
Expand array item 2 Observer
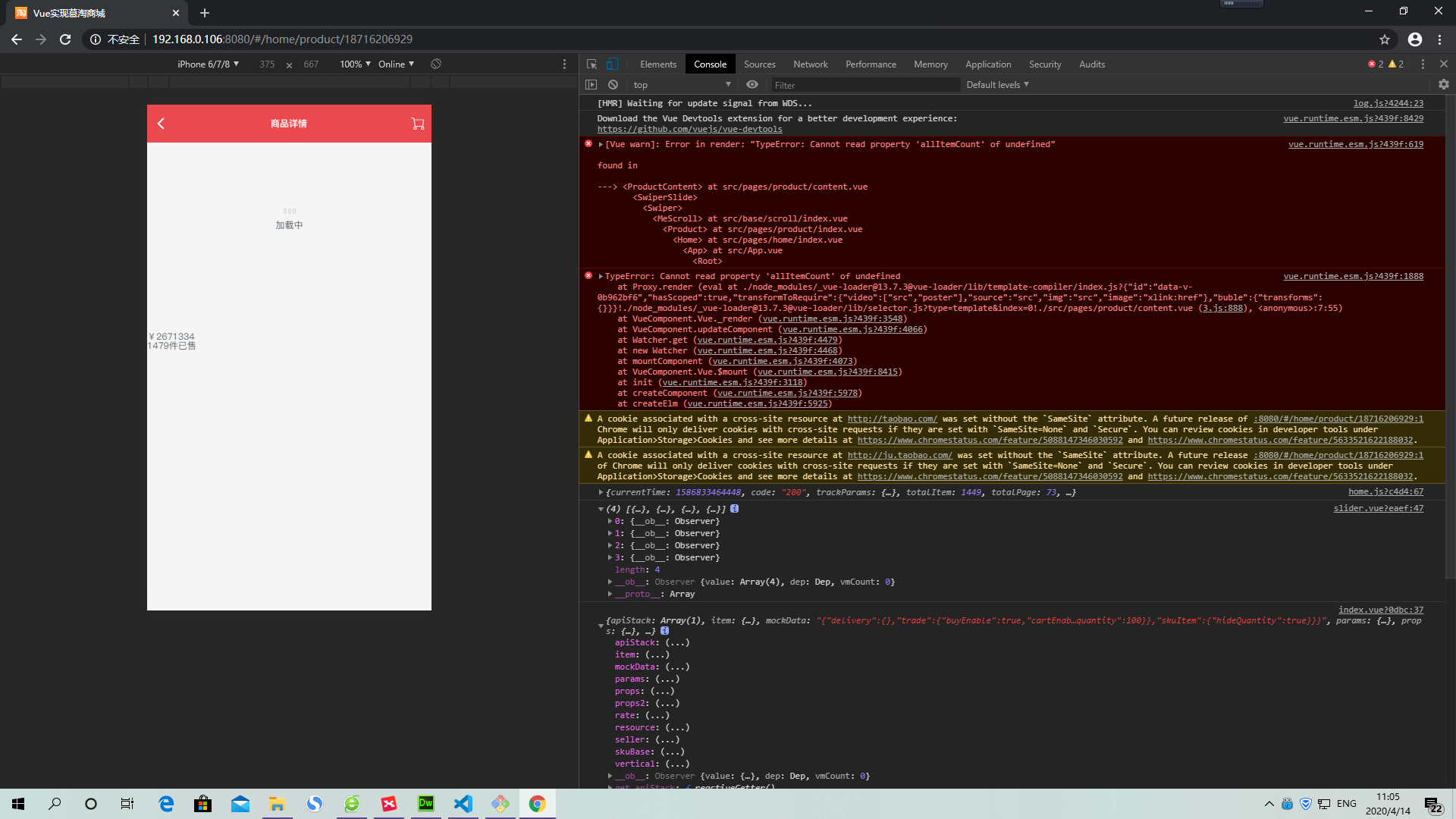(610, 545)
